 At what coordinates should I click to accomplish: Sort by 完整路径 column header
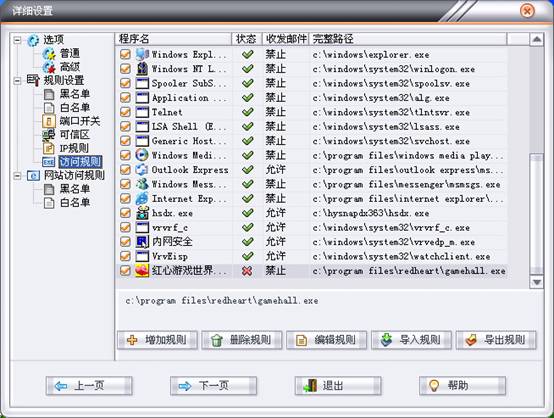pyautogui.click(x=408, y=39)
